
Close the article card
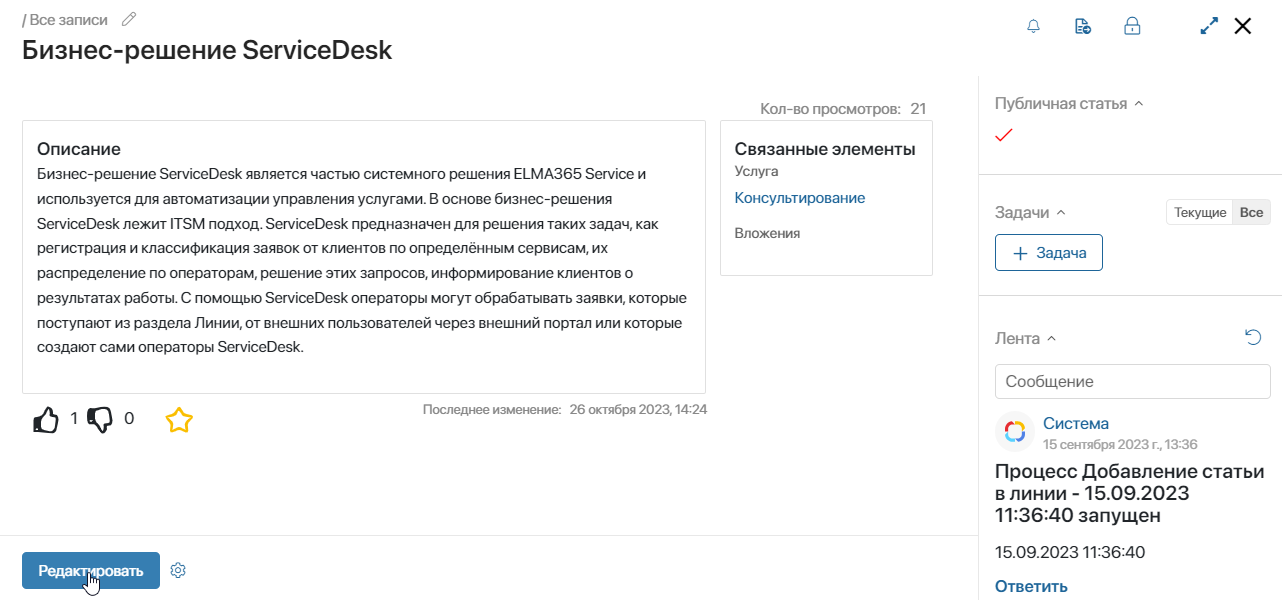[1243, 26]
